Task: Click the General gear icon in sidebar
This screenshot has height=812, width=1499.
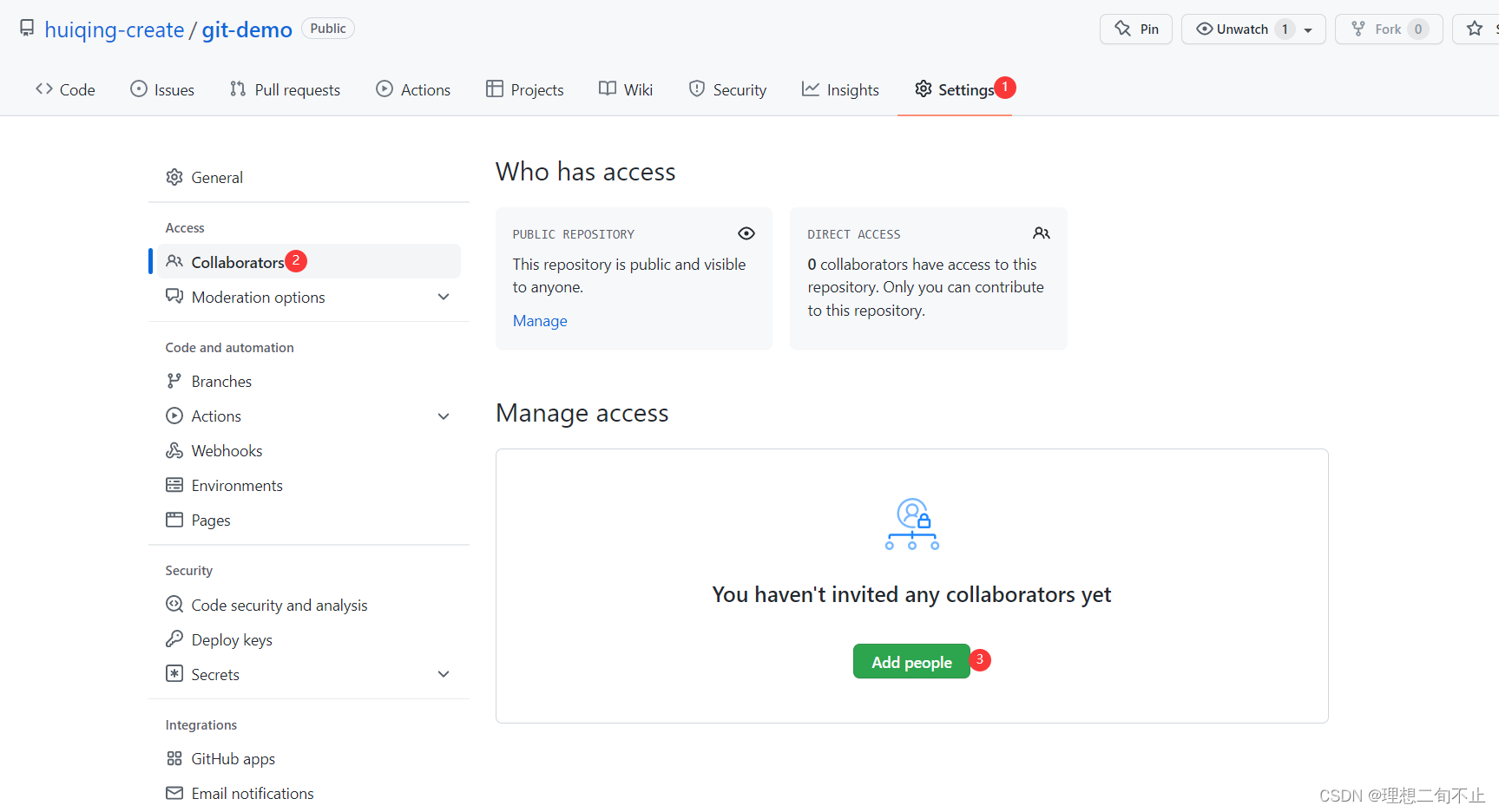Action: 174,177
